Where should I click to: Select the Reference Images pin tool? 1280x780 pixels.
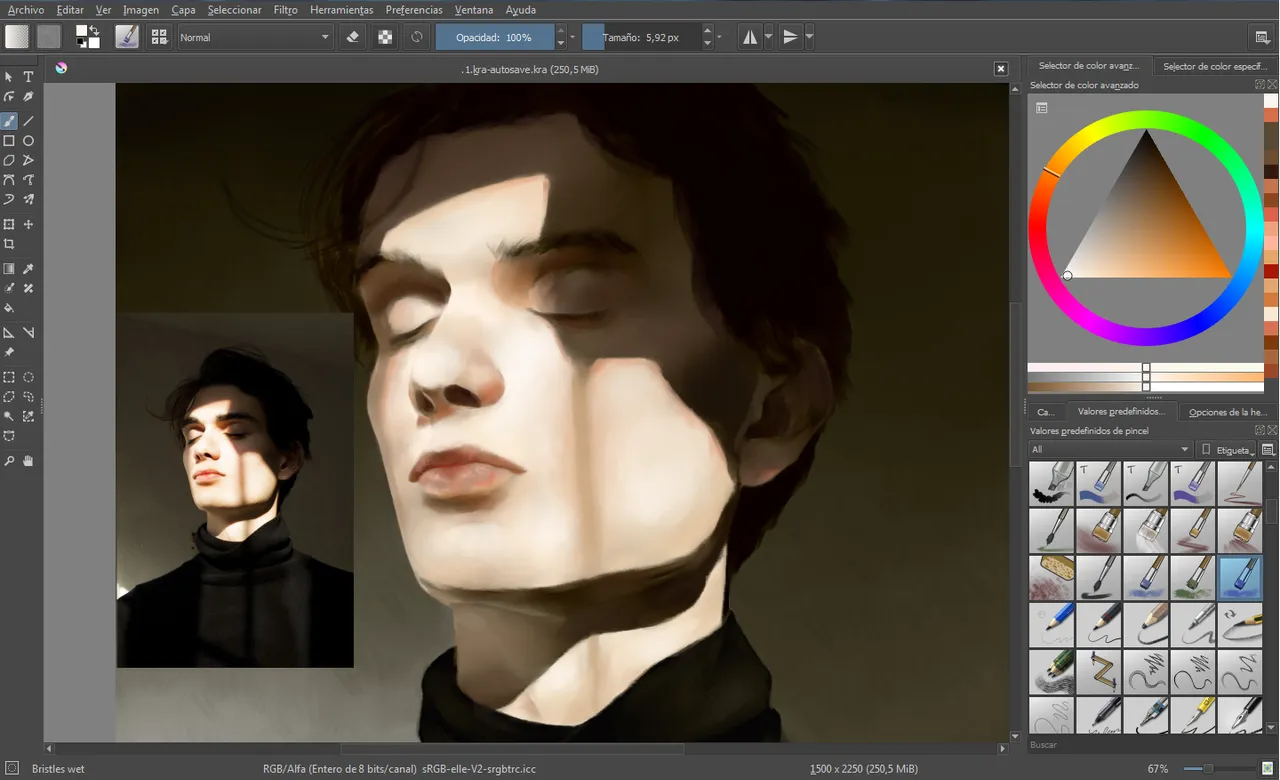[9, 353]
